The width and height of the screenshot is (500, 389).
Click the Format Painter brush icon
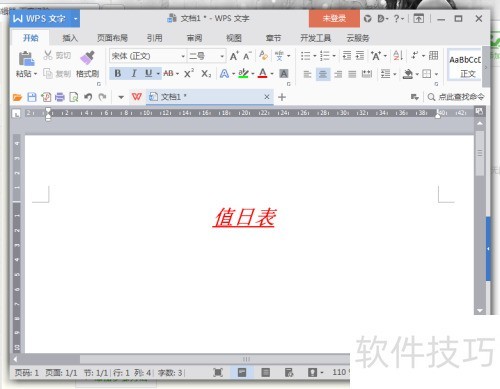[88, 57]
